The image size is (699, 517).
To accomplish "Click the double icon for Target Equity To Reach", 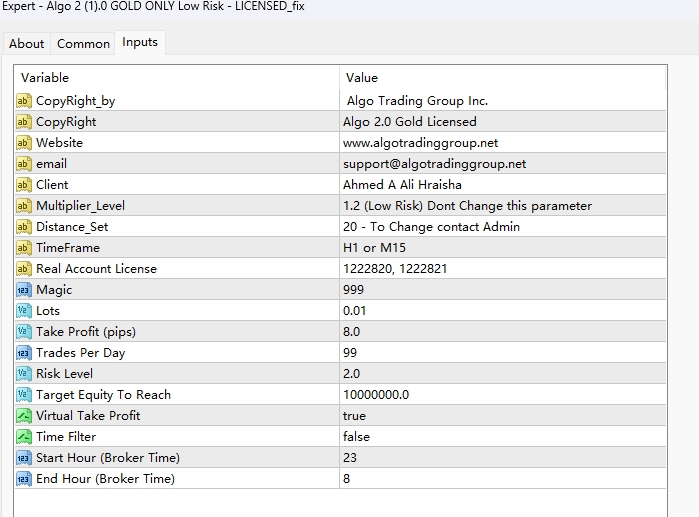I will click(x=24, y=395).
